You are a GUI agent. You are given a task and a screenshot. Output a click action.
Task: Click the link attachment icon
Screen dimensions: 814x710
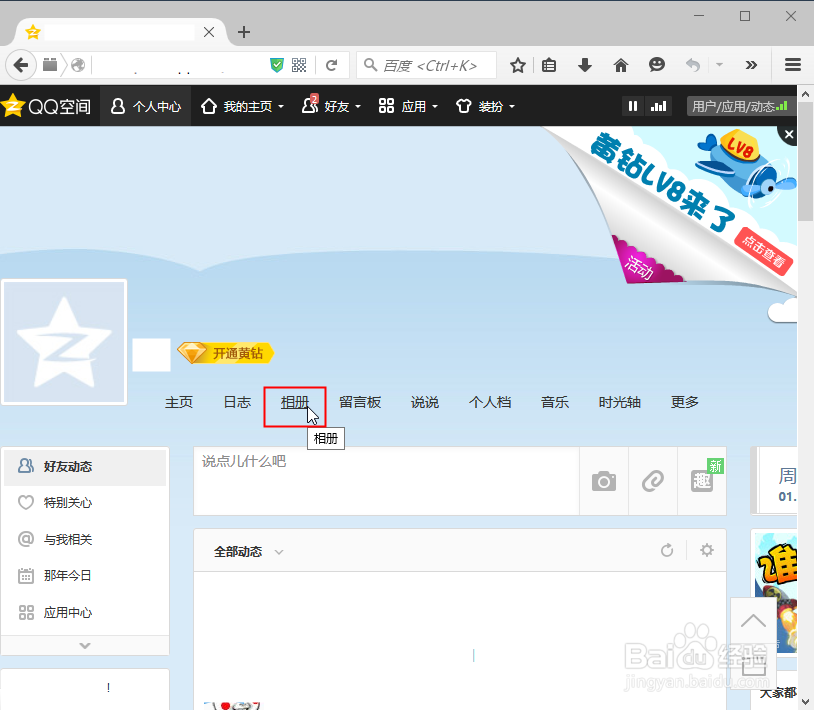(x=653, y=481)
